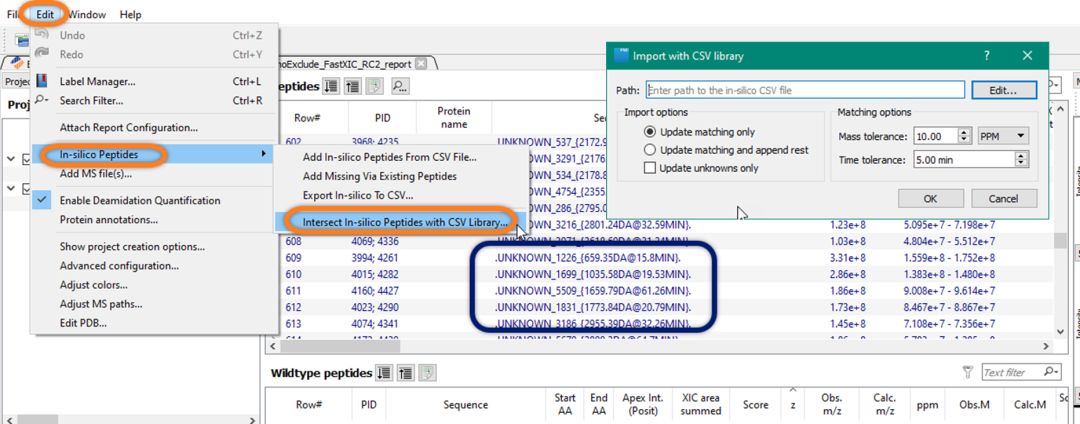Viewport: 1080px width, 424px height.
Task: Click collapse-all rows icon in upper peptides table
Action: tap(353, 87)
